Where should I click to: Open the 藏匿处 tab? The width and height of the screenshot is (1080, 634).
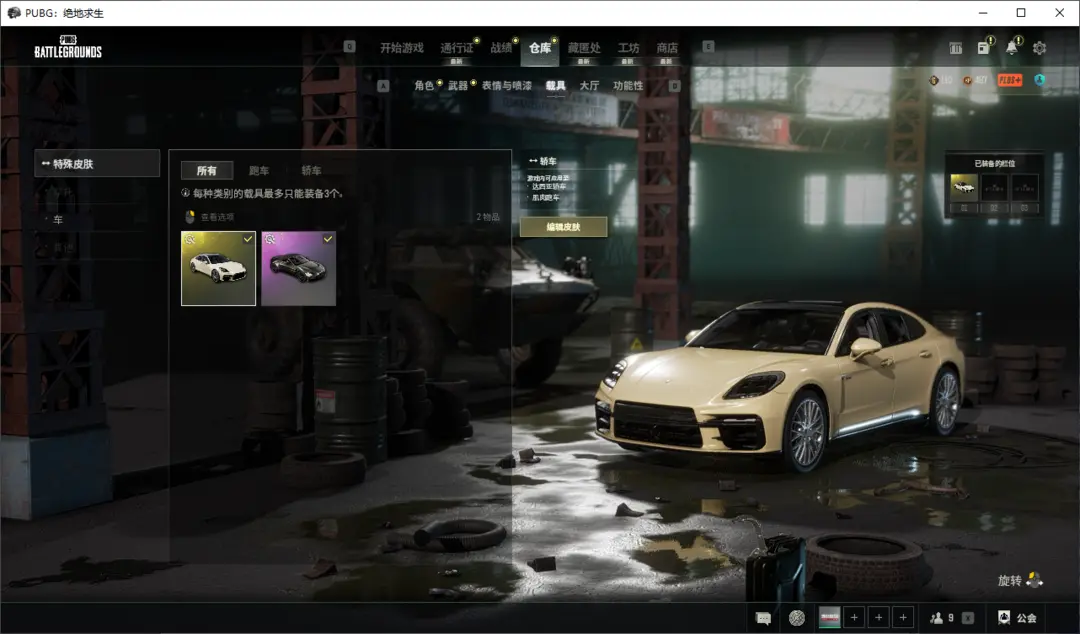pos(584,48)
